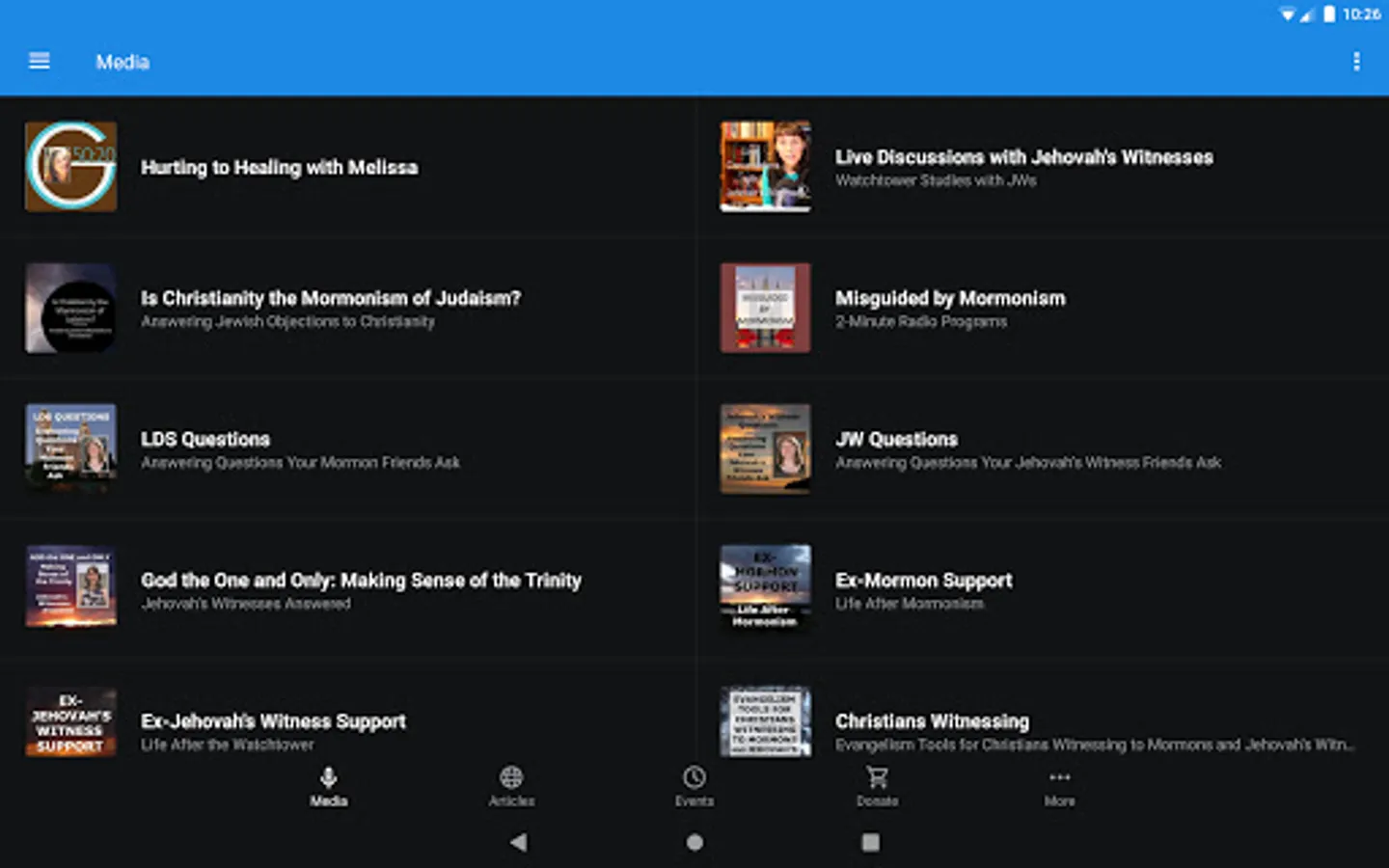Select Ex-Jehovah's Witness Support title
This screenshot has height=868, width=1389.
274,721
